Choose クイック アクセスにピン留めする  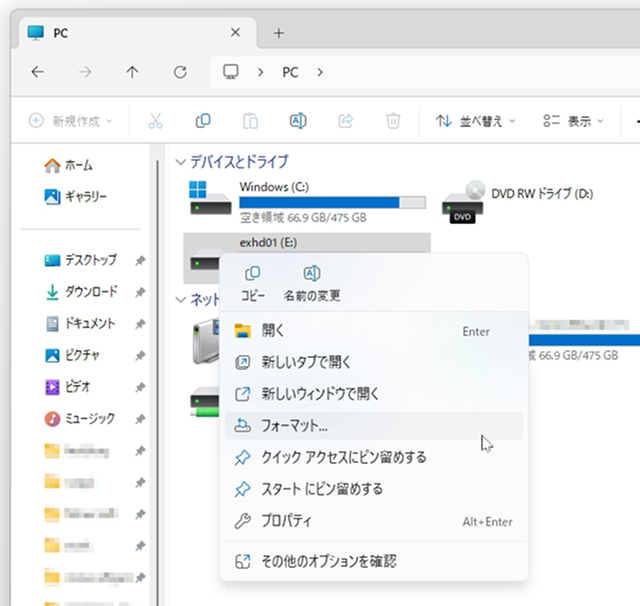[373, 457]
